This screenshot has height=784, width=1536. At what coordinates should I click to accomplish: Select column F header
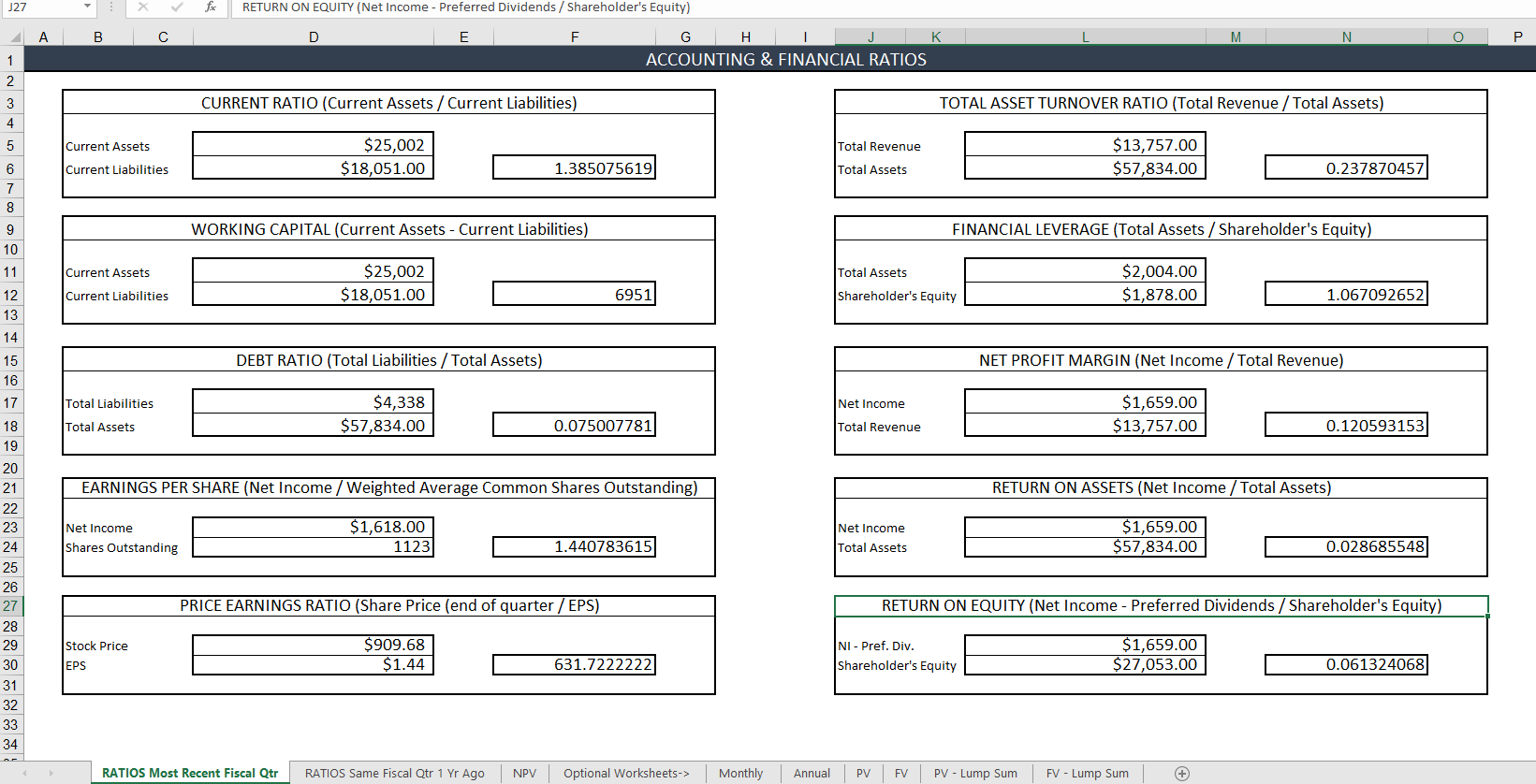575,37
